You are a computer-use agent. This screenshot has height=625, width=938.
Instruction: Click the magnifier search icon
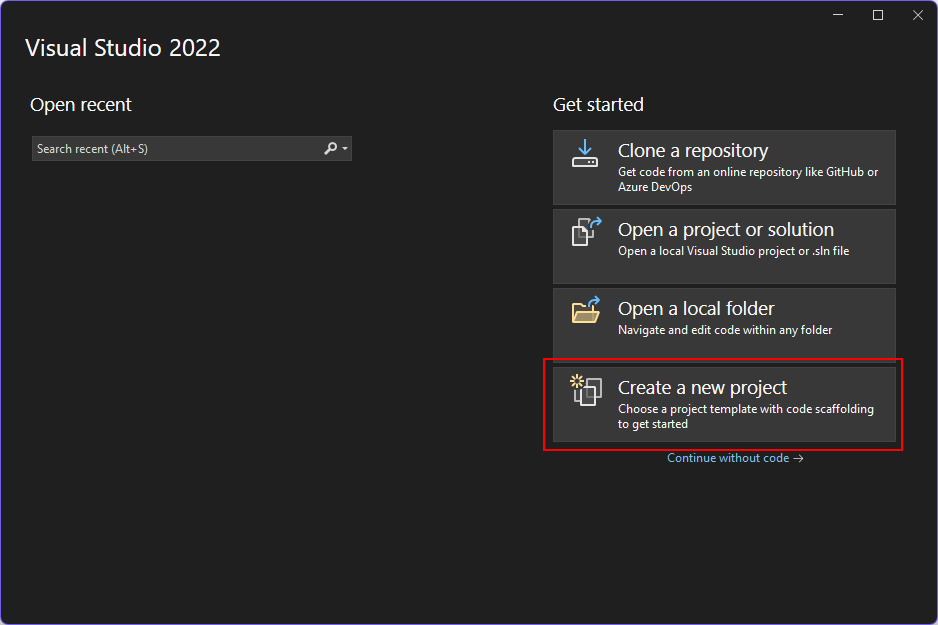(x=331, y=147)
